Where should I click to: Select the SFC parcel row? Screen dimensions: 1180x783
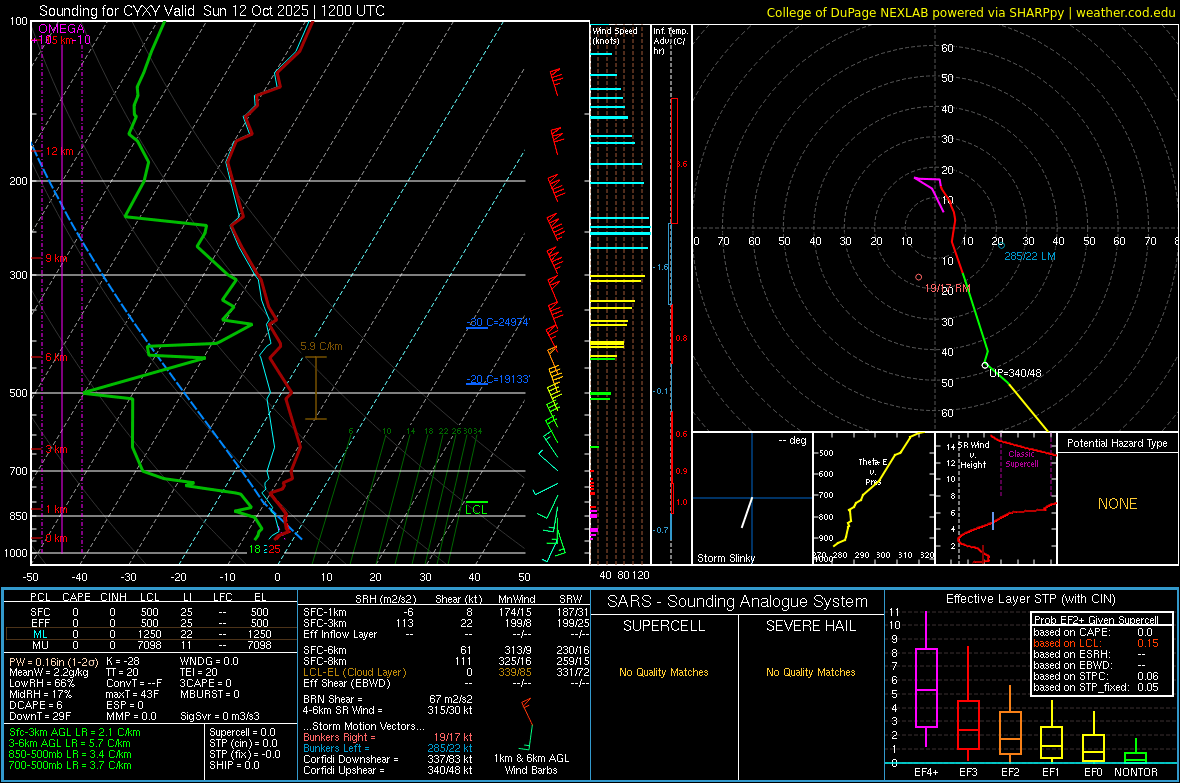151,612
